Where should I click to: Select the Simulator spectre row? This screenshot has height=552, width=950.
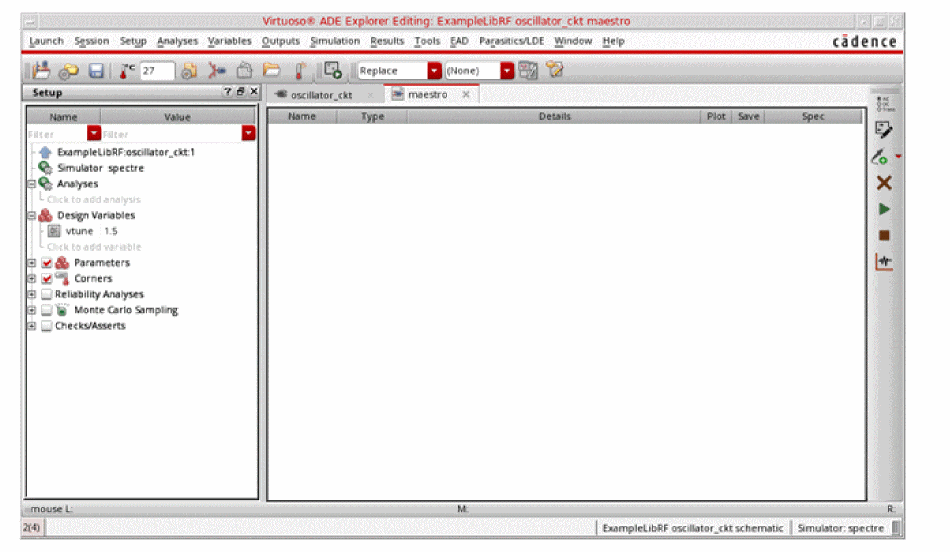(101, 168)
